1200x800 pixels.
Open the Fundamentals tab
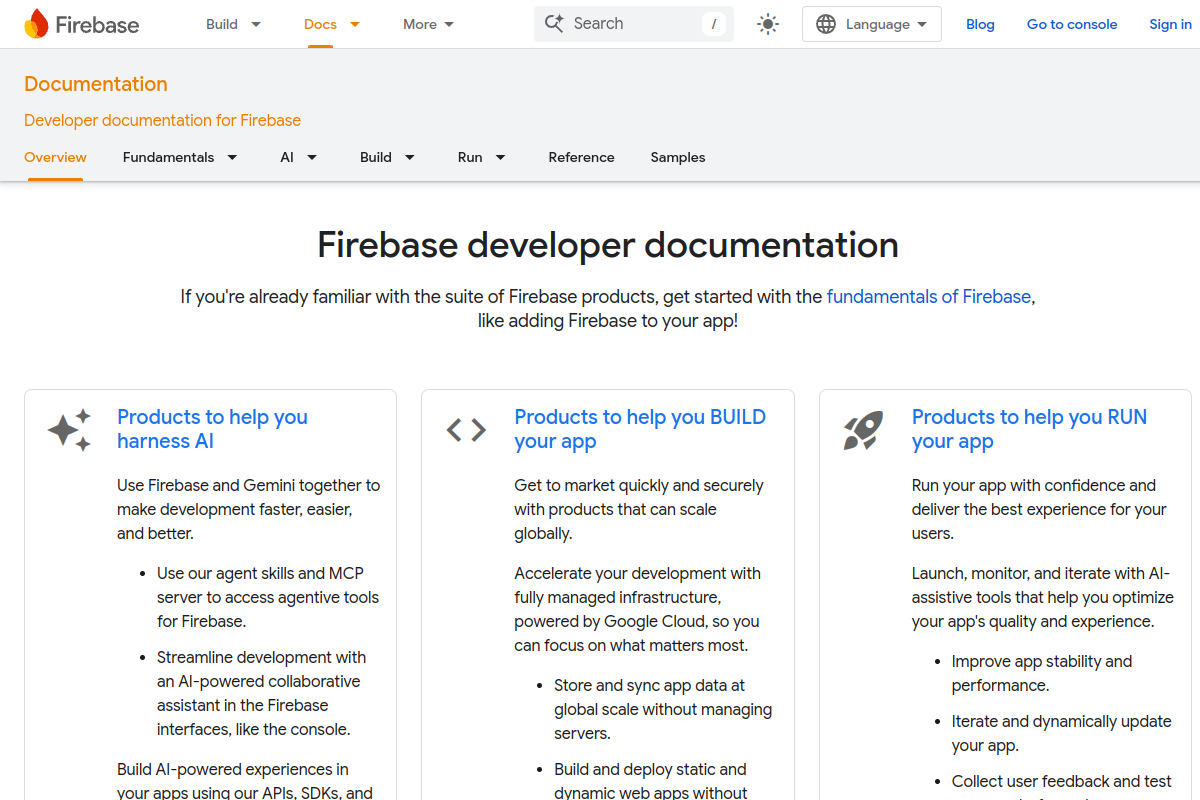pyautogui.click(x=168, y=157)
